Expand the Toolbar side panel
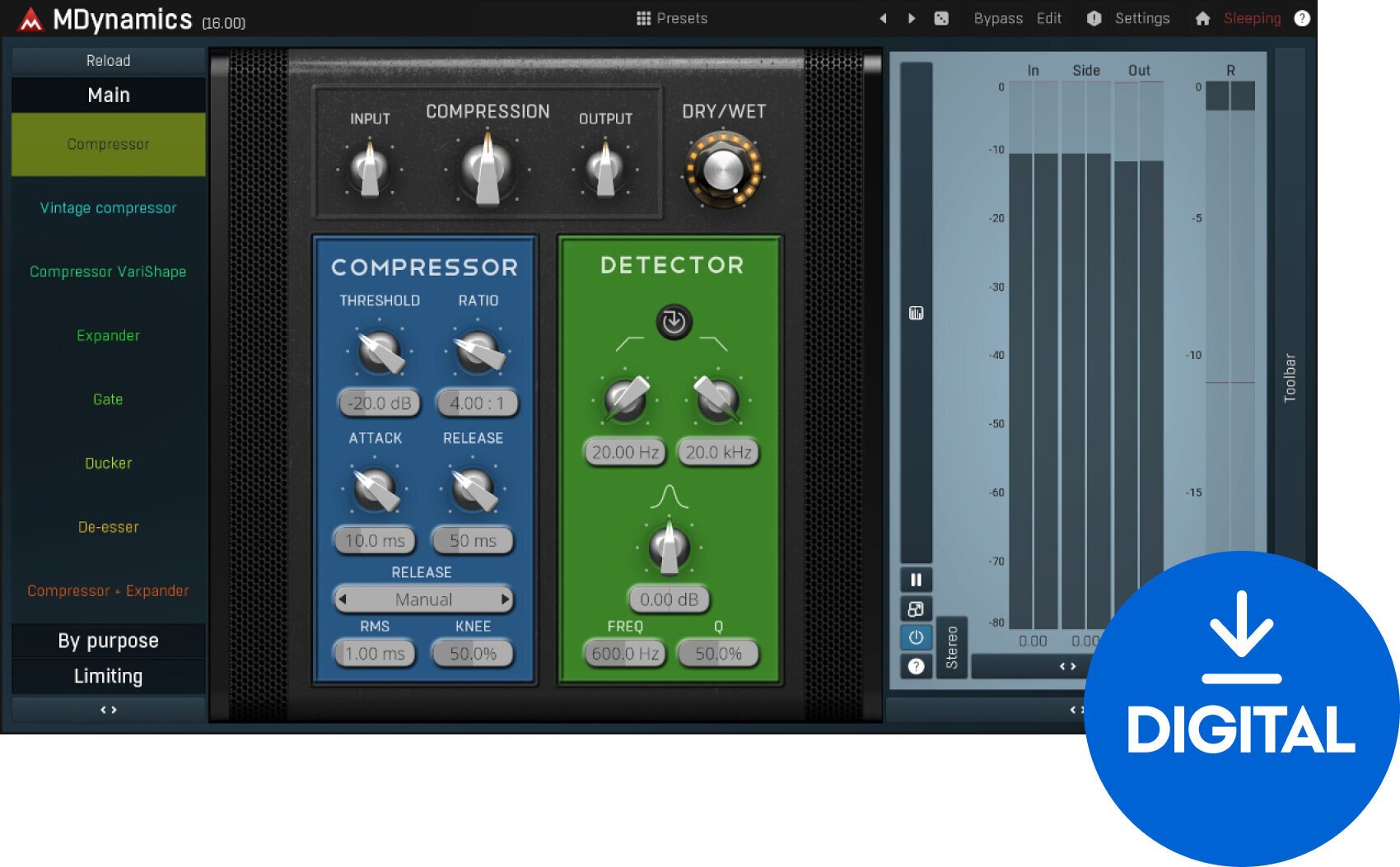This screenshot has width=1400, height=867. coord(1290,377)
